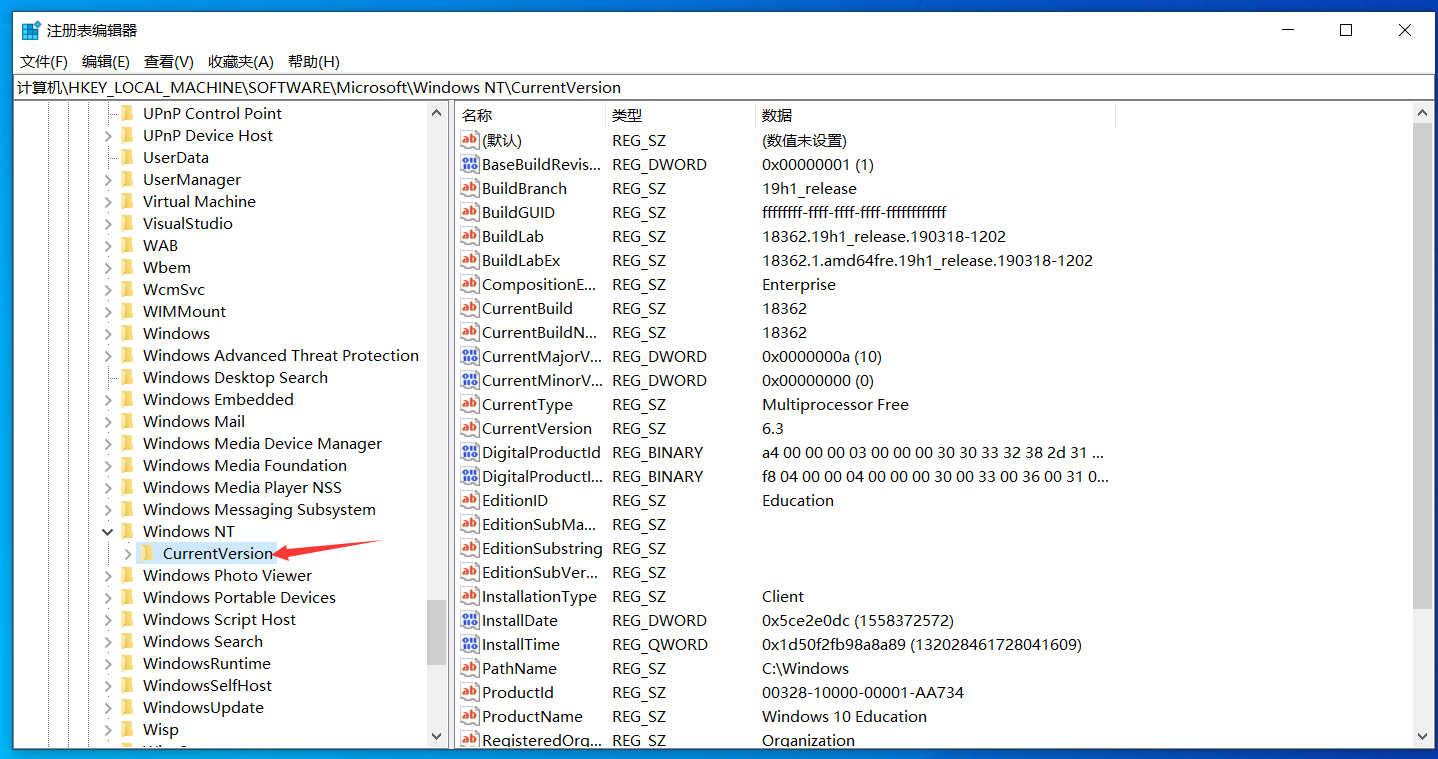Click the tree pane scroll-up arrow
This screenshot has height=759, width=1438.
[436, 113]
